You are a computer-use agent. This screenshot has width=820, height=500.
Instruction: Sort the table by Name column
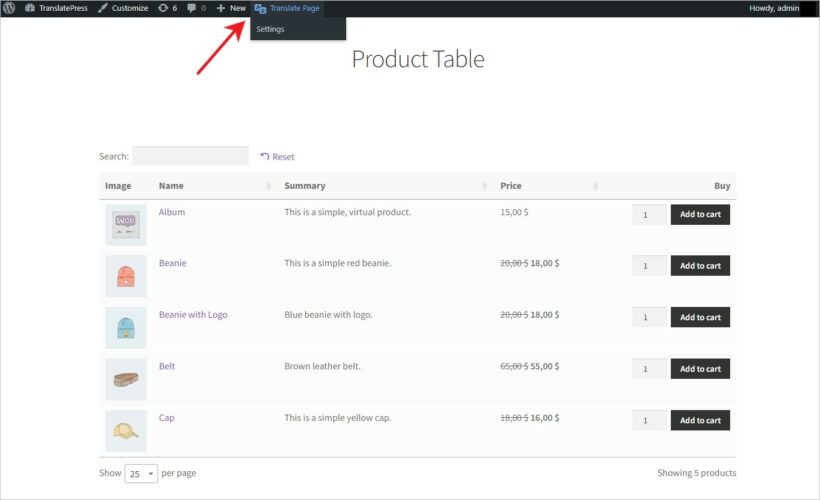[x=268, y=186]
